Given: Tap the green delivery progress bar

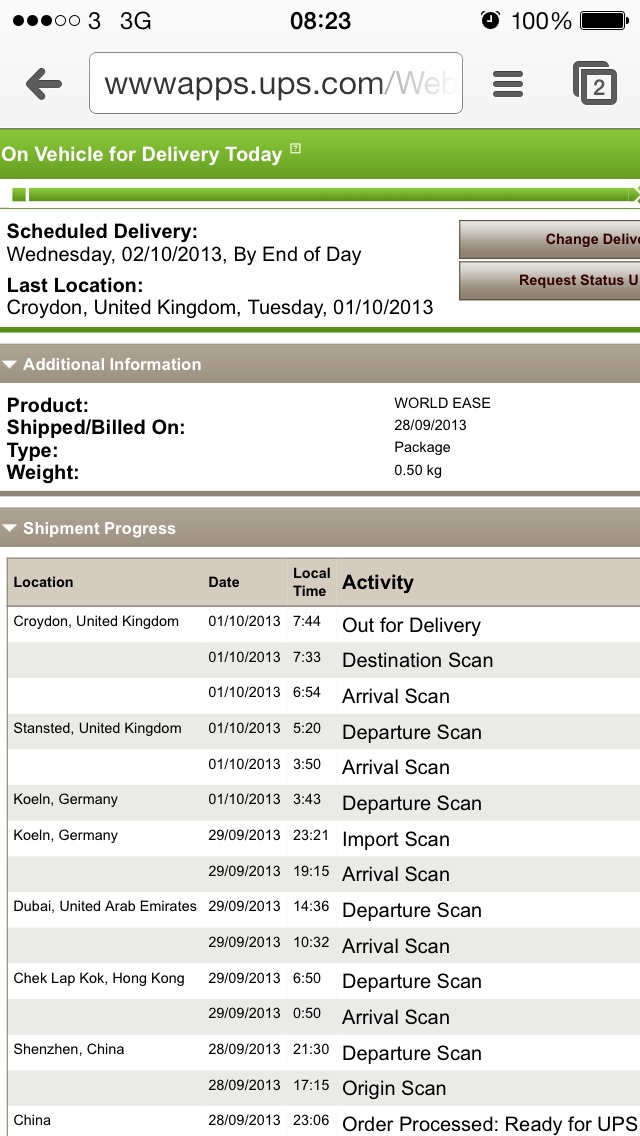Looking at the screenshot, I should pyautogui.click(x=327, y=194).
